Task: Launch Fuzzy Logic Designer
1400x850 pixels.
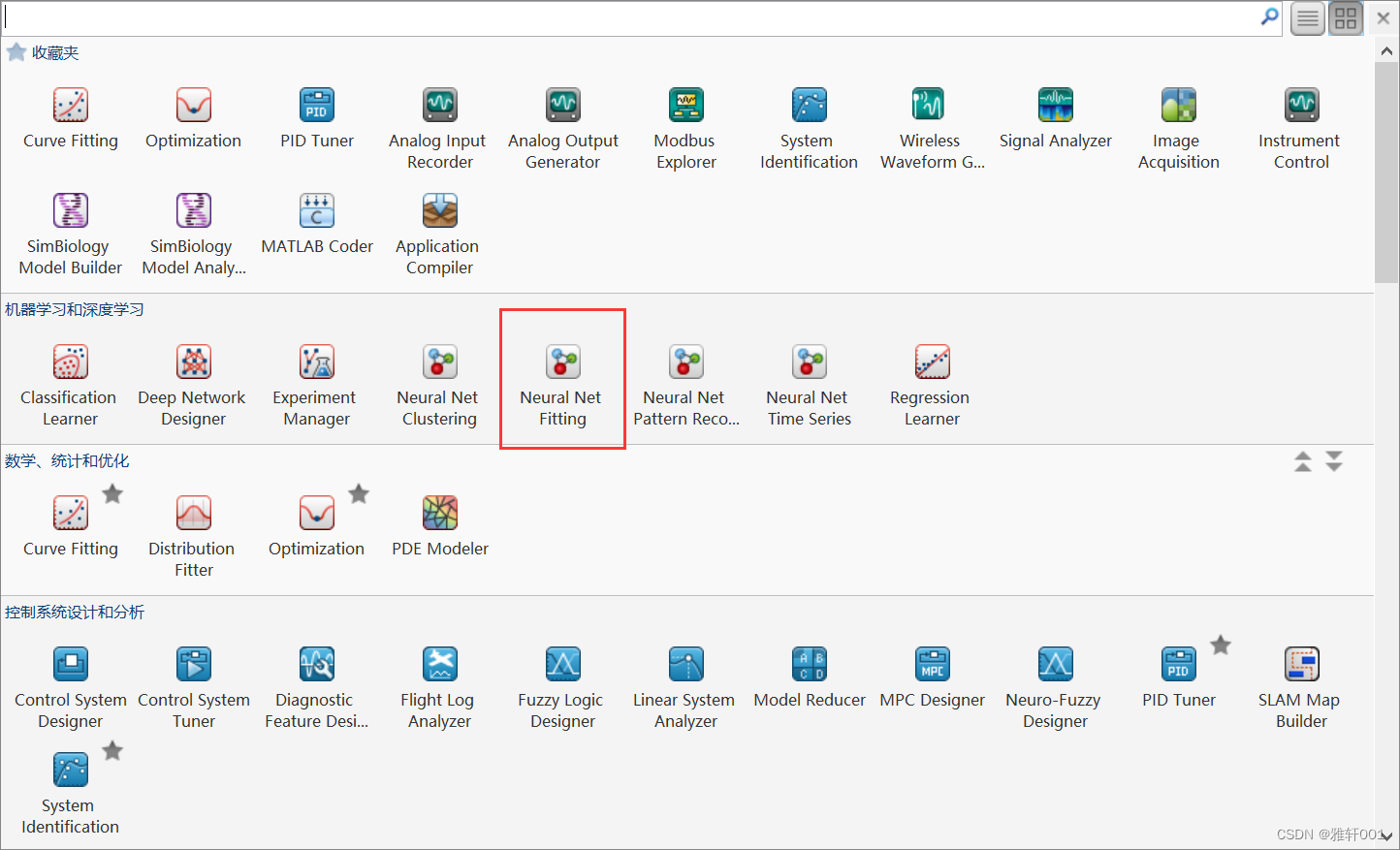Action: coord(563,689)
